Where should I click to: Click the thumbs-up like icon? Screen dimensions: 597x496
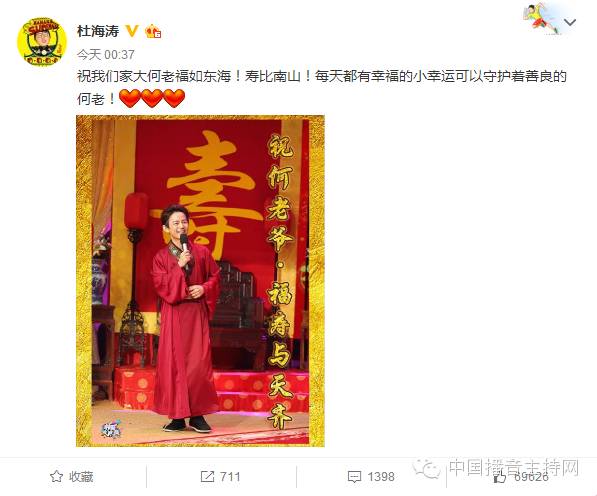[500, 477]
